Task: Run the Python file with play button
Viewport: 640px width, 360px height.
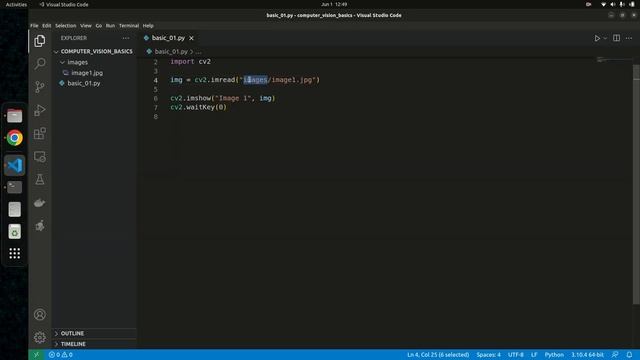Action: point(597,38)
